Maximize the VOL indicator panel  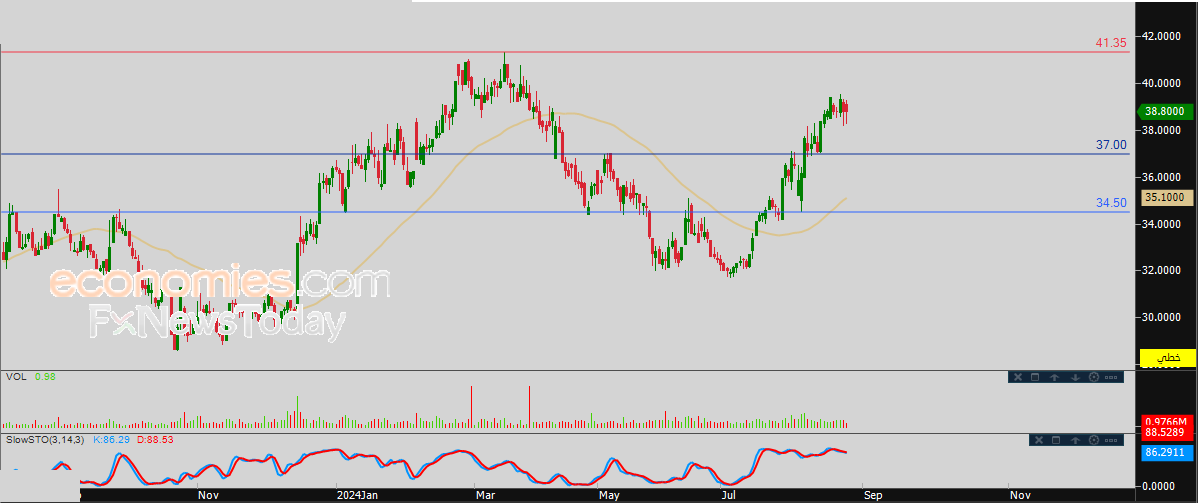coord(1035,377)
